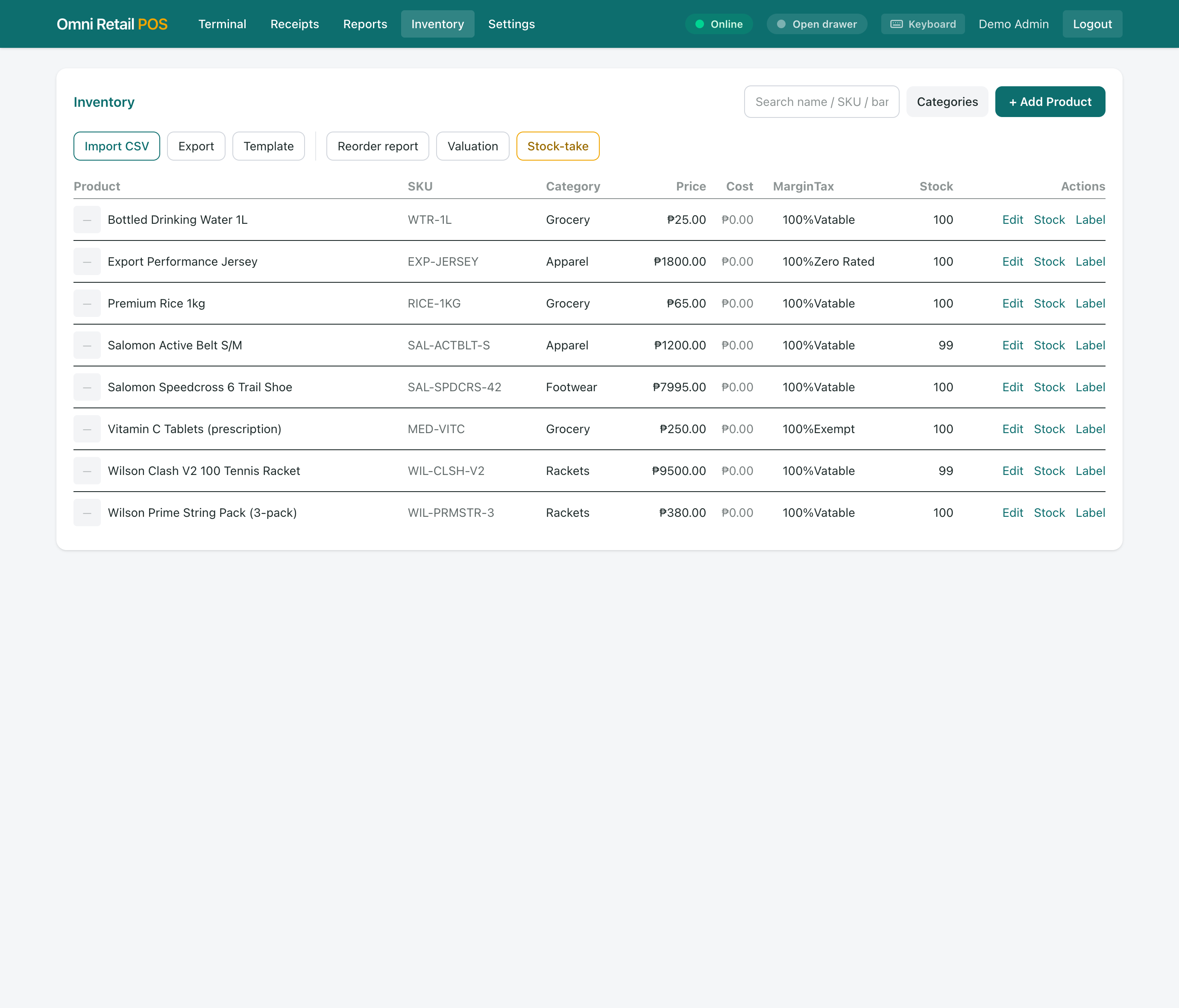The image size is (1179, 1008).
Task: Open the Settings nav item
Action: coord(511,24)
